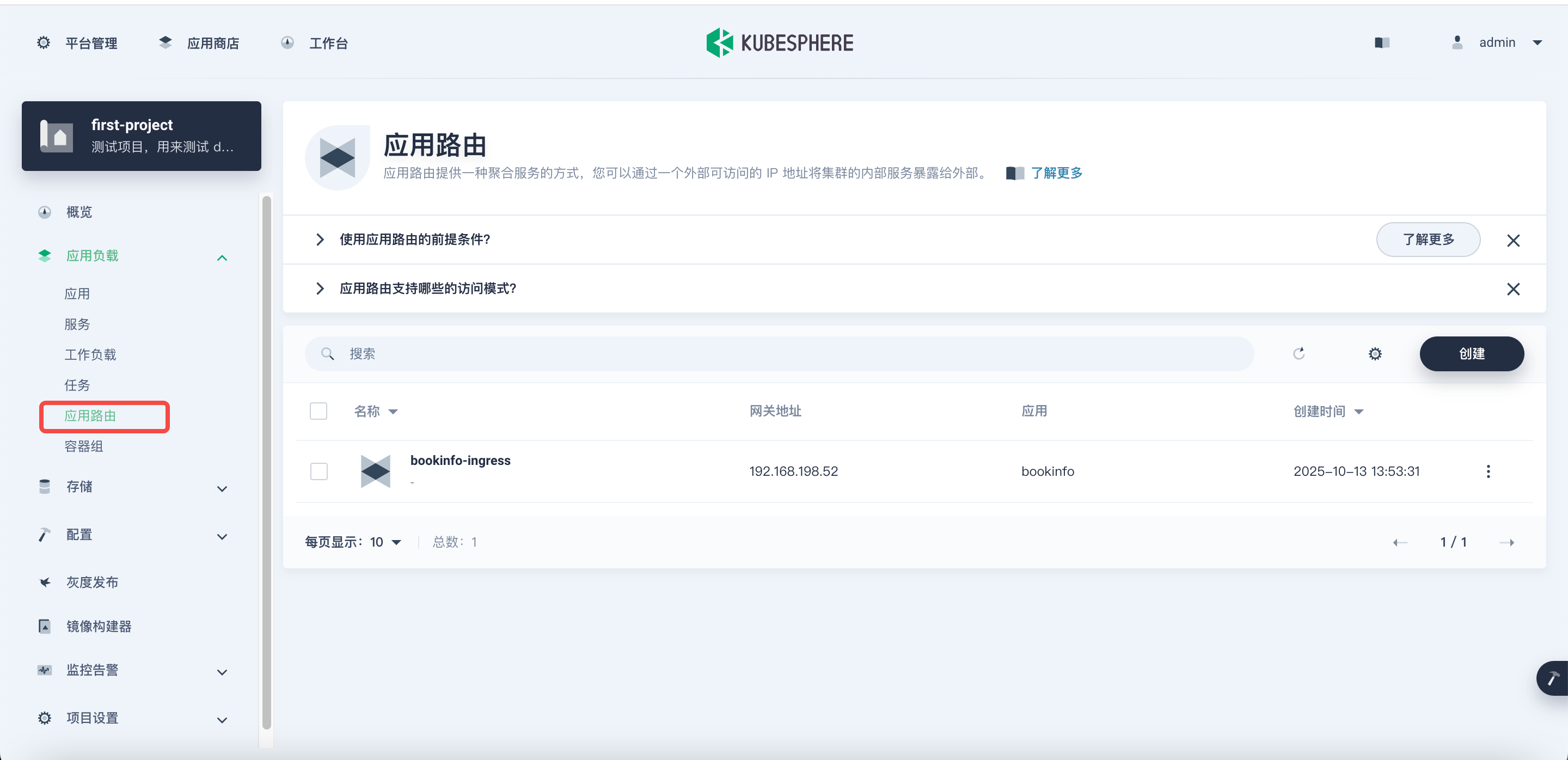
Task: Click the sidebar vertical scrollbar
Action: point(266,462)
